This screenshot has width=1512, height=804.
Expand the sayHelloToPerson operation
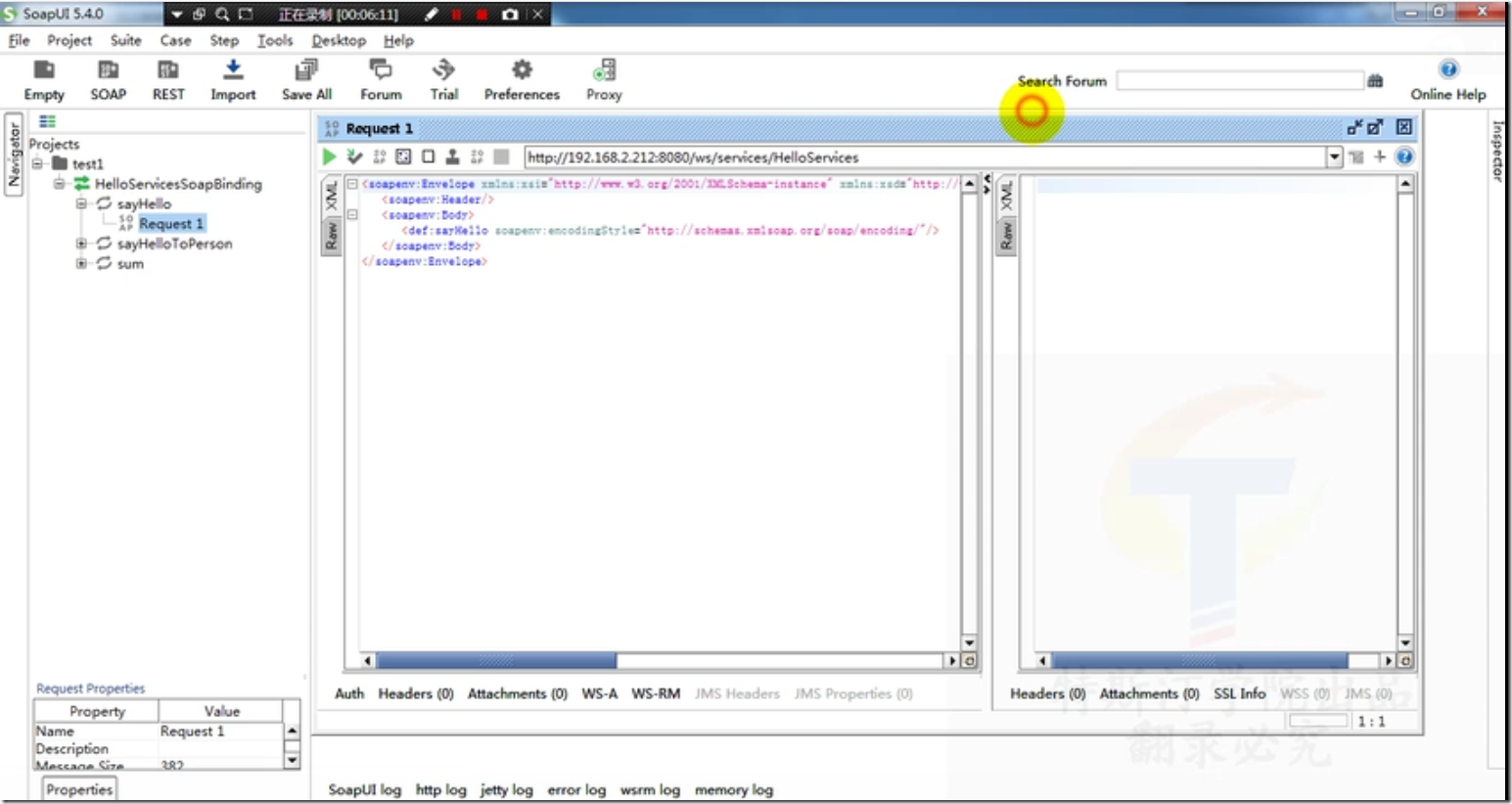click(x=81, y=244)
